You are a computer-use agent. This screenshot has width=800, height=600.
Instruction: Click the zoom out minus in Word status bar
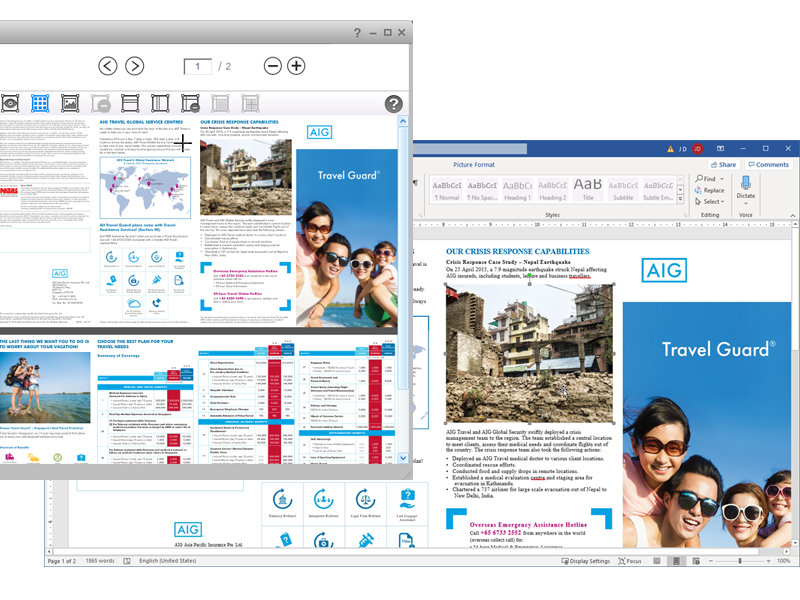710,561
